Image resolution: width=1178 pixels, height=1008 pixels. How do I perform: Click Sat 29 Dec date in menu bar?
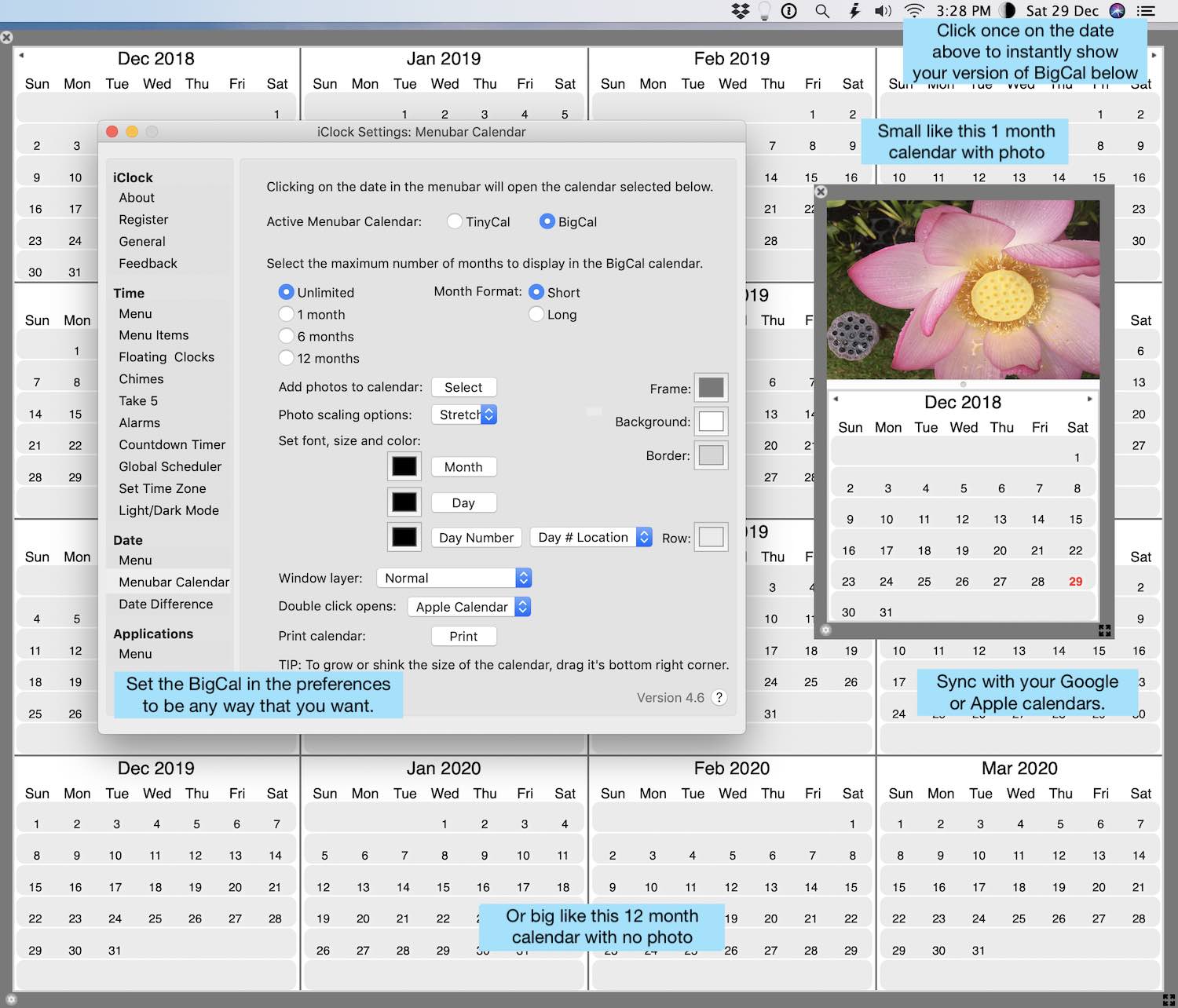[x=1062, y=11]
